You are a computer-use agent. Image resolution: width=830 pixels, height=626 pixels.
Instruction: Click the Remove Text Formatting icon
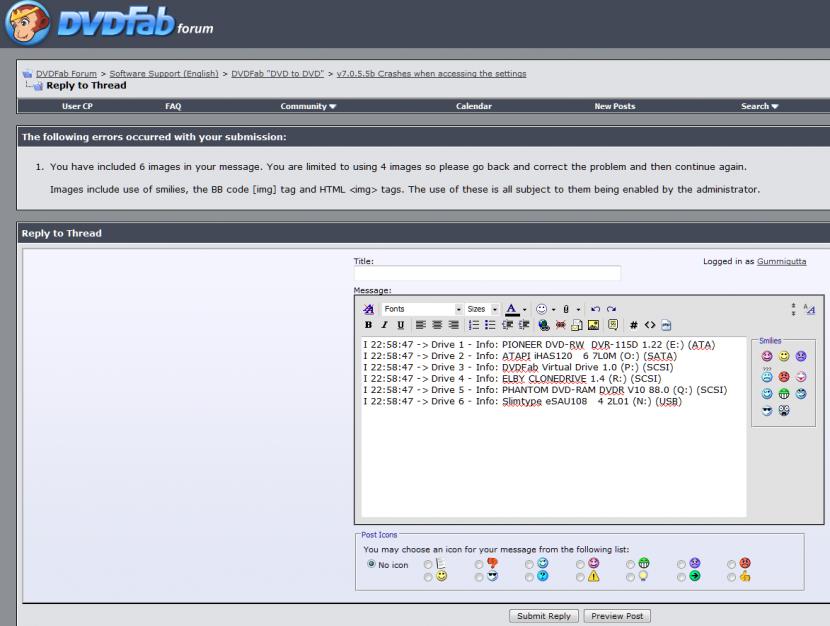[368, 309]
